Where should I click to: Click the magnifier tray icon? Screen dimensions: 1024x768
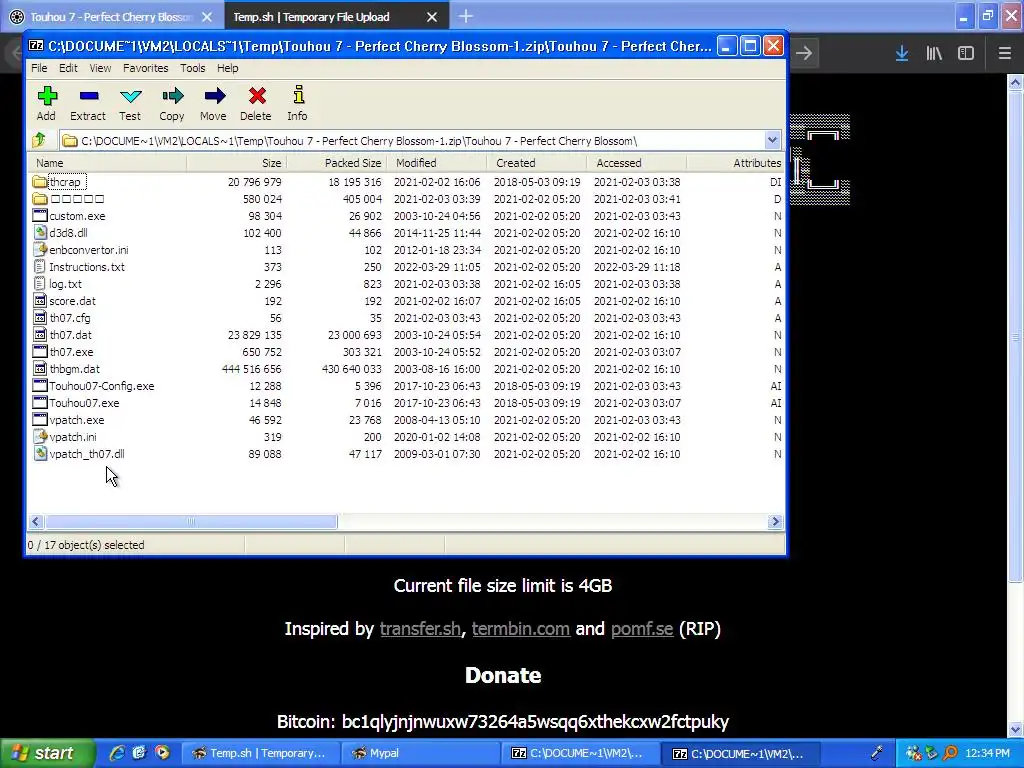coord(950,753)
